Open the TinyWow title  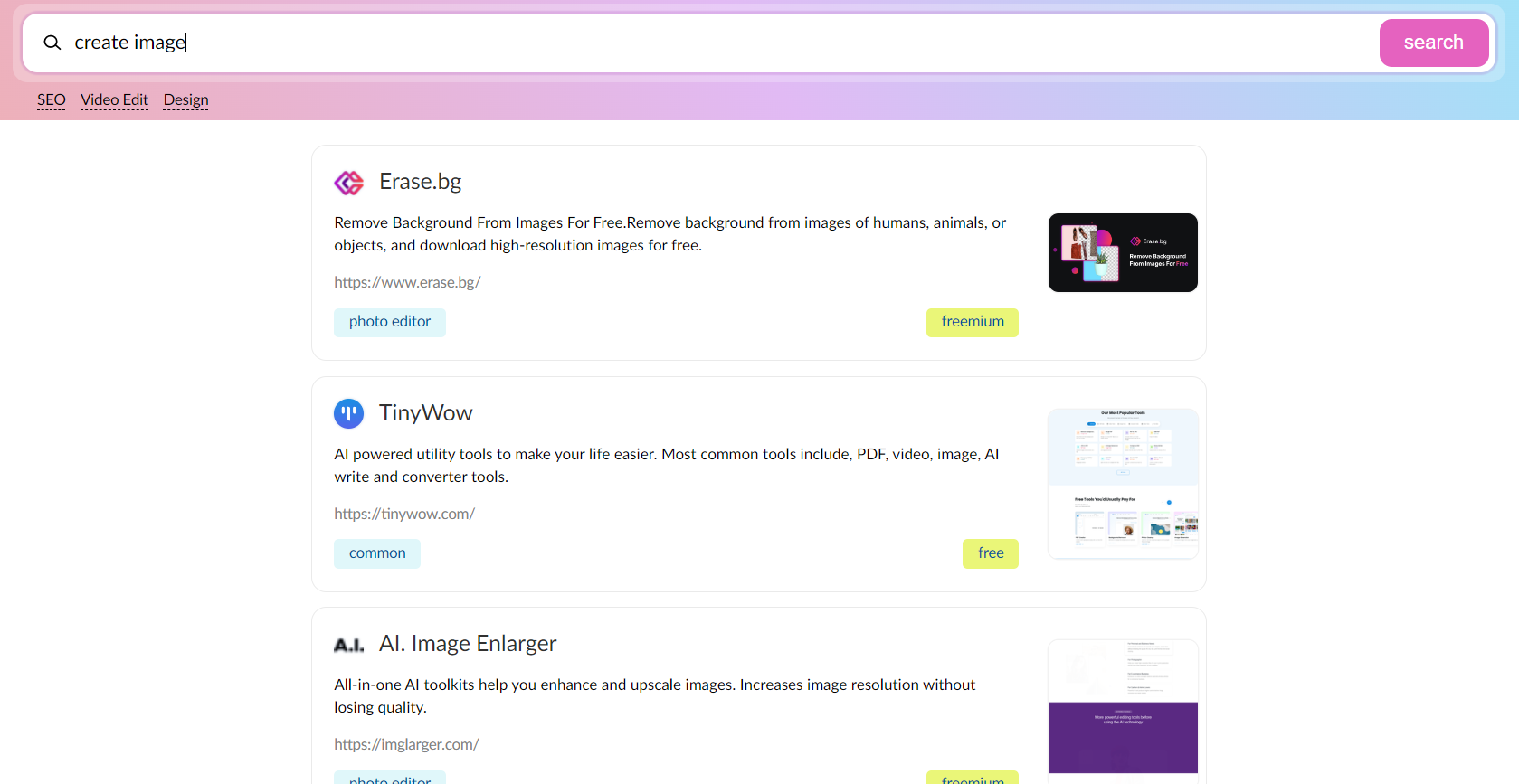click(x=425, y=413)
